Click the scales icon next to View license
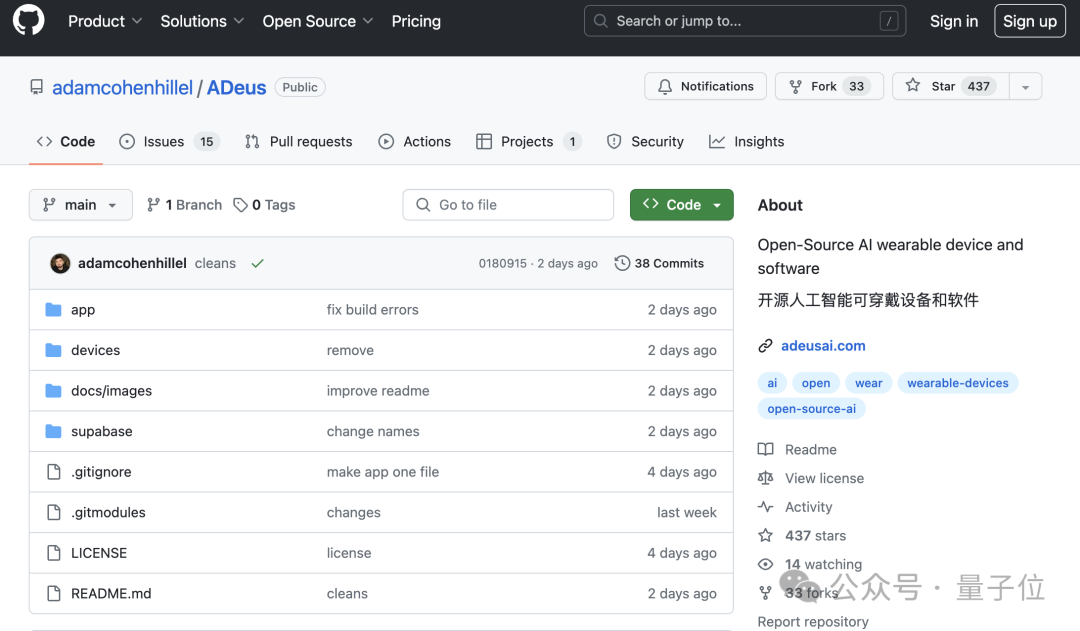This screenshot has width=1080, height=631. point(765,478)
